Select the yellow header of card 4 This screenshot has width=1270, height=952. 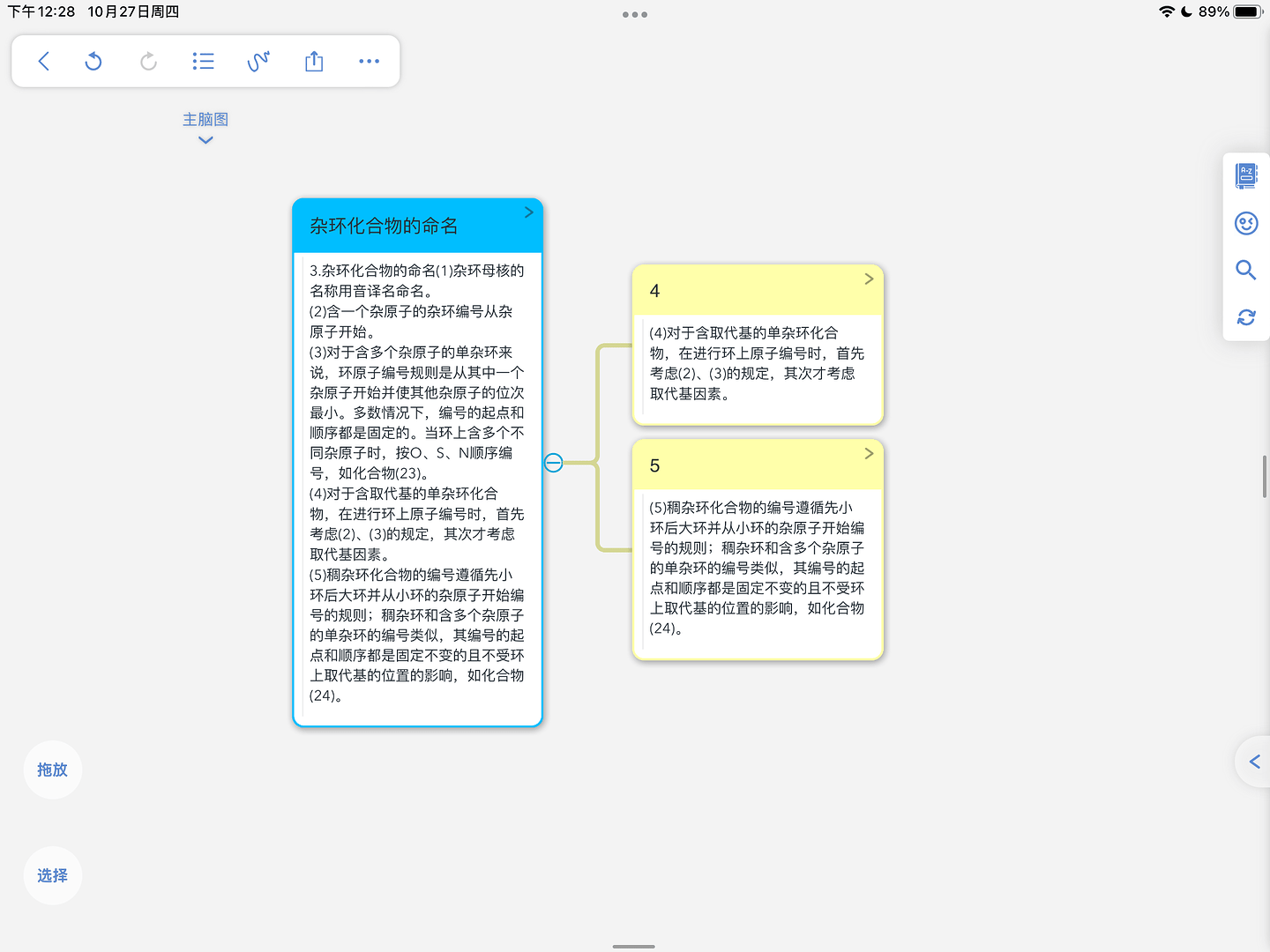(x=758, y=290)
